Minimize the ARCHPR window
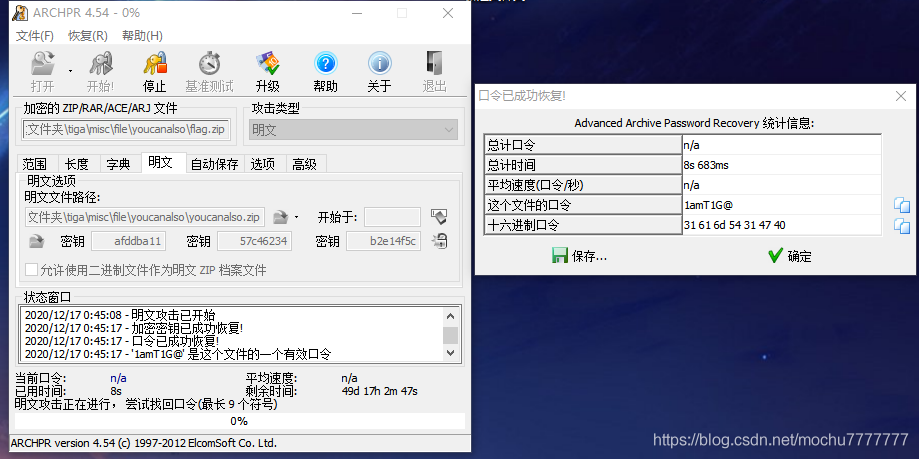Image resolution: width=919 pixels, height=459 pixels. click(356, 13)
